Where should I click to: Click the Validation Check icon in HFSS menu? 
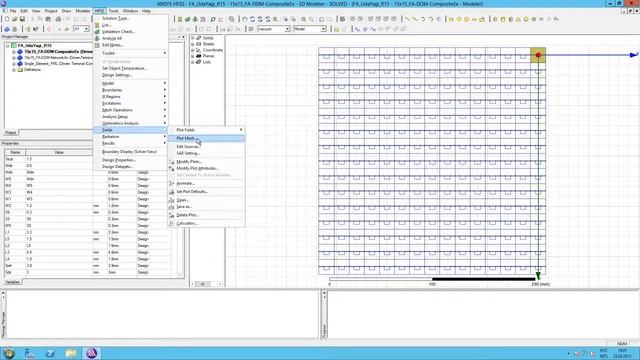(97, 31)
